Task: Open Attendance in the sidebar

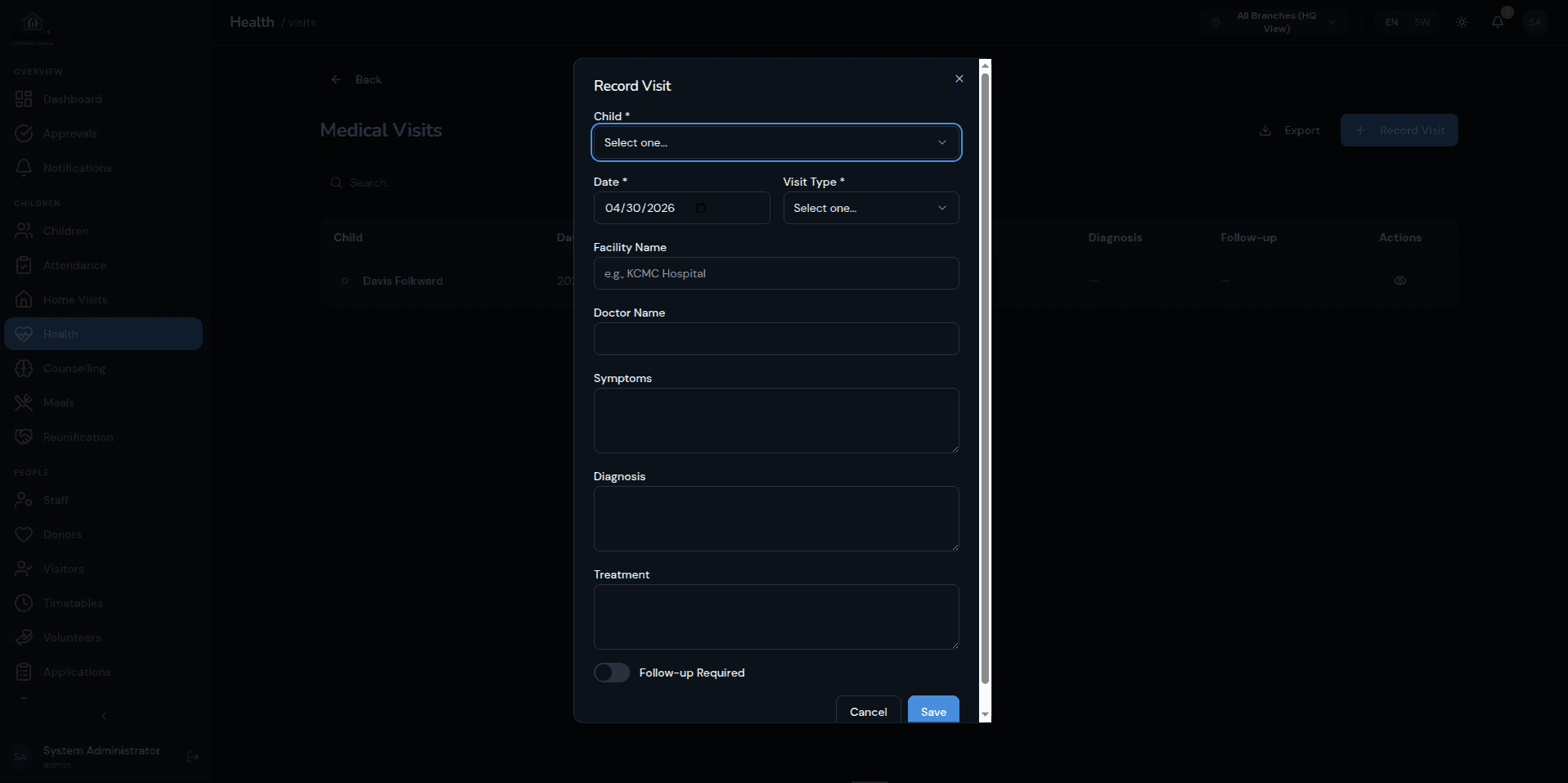Action: pos(103,265)
